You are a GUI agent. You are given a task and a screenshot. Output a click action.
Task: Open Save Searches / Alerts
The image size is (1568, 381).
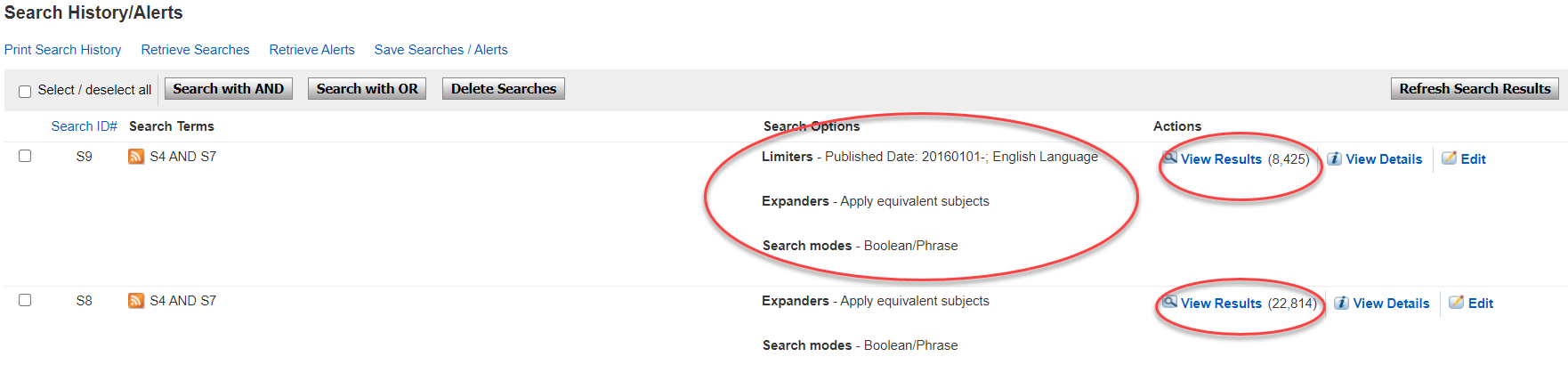440,50
